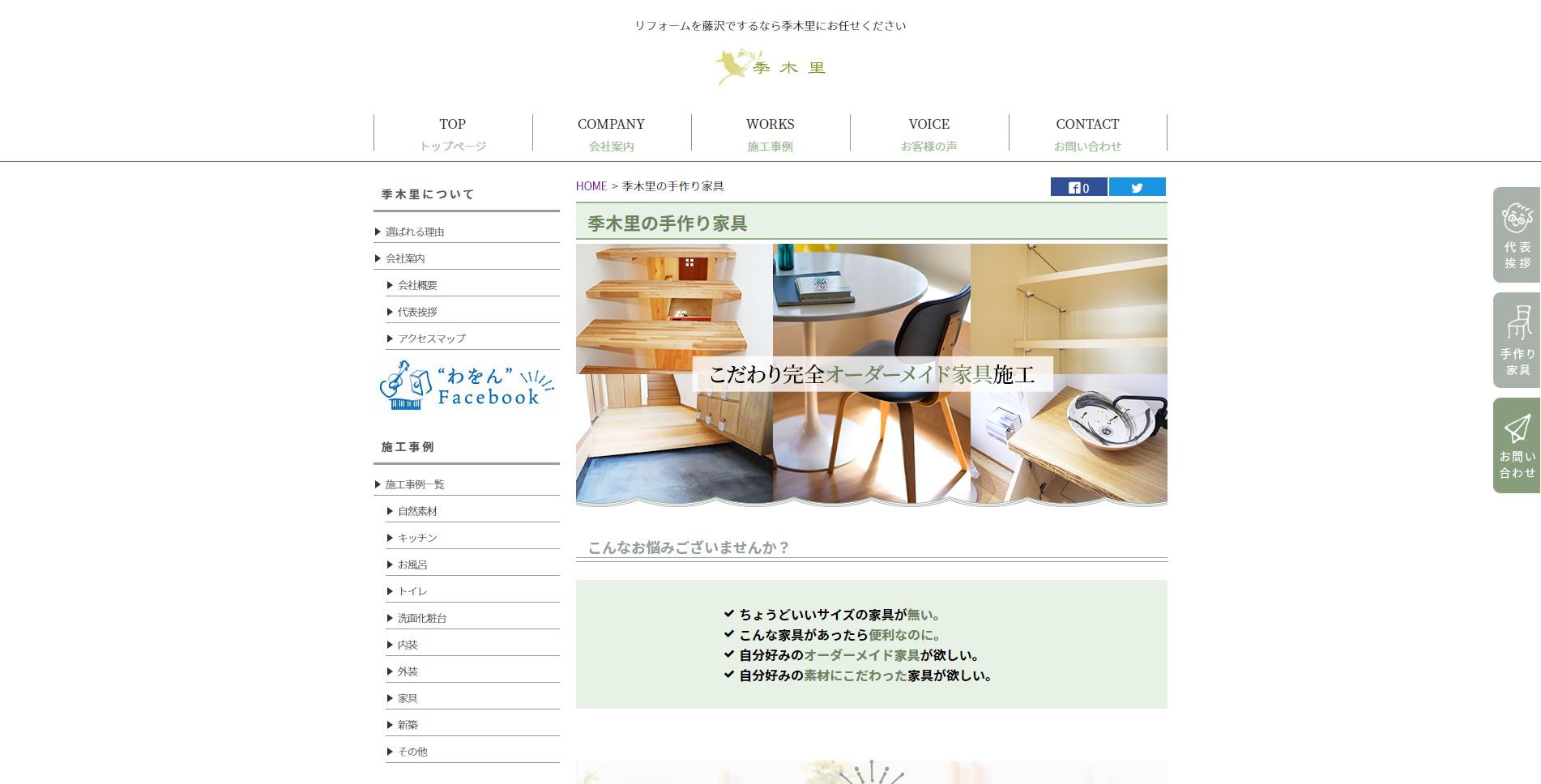1541x784 pixels.
Task: Open CONTACT お問い合わせ menu
Action: click(1088, 133)
